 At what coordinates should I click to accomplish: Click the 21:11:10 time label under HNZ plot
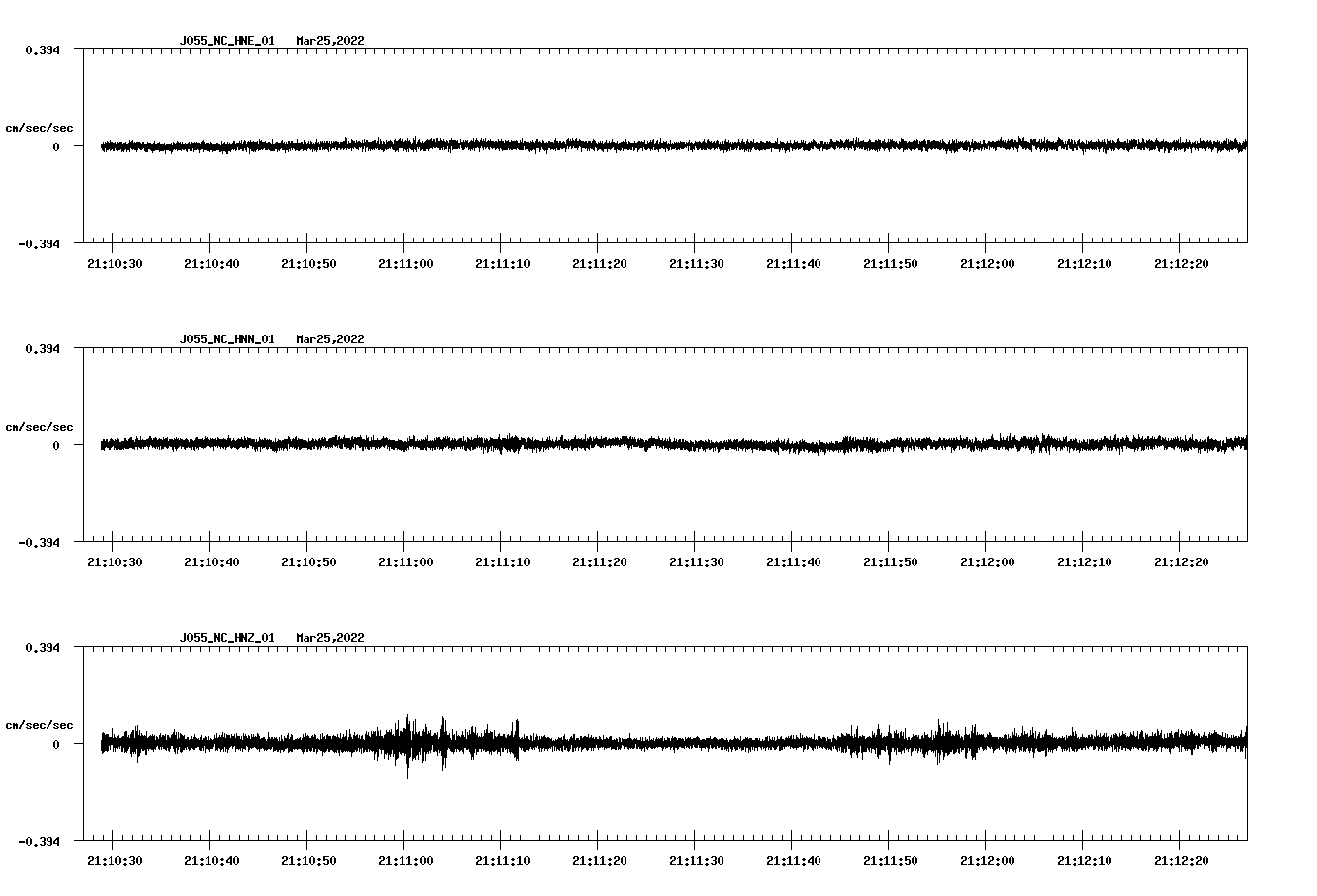502,861
